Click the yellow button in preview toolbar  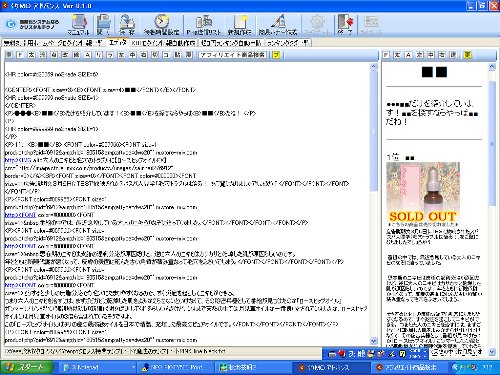pyautogui.click(x=468, y=55)
